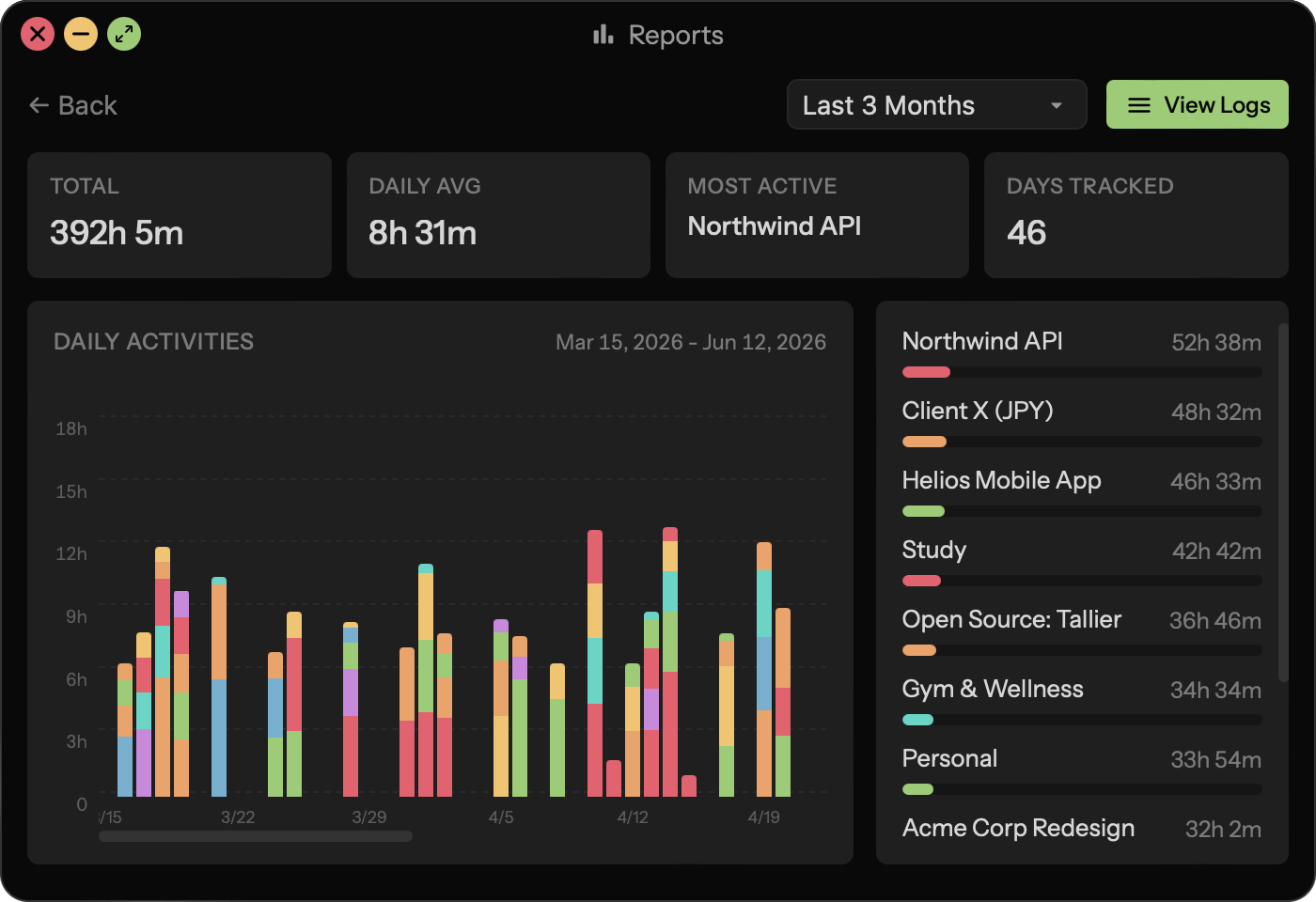Screen dimensions: 1316x902
Task: Click the chart's horizontal scrollbar
Action: [x=256, y=836]
